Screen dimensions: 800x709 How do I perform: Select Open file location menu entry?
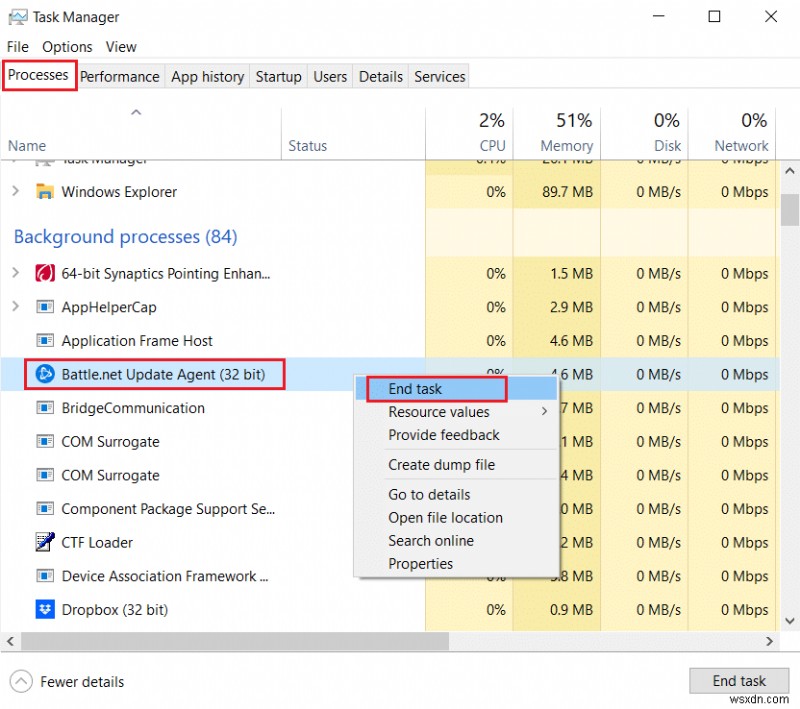(445, 518)
